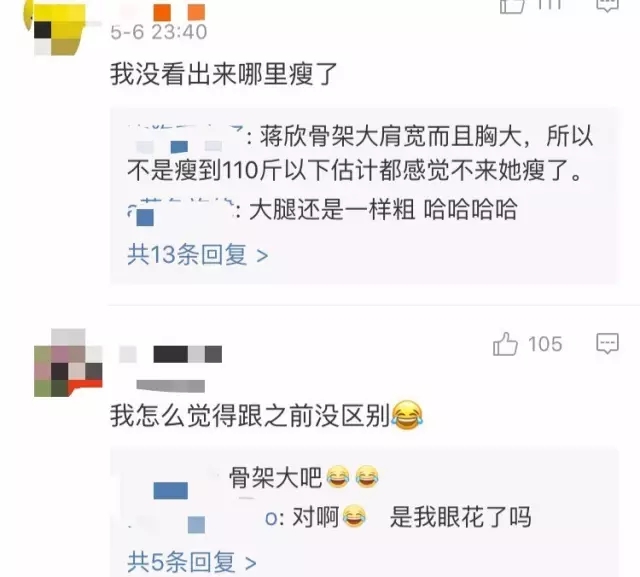This screenshot has height=577, width=640.
Task: Tap the replier name before 蒋欣骨架大肩宽
Action: pos(187,139)
